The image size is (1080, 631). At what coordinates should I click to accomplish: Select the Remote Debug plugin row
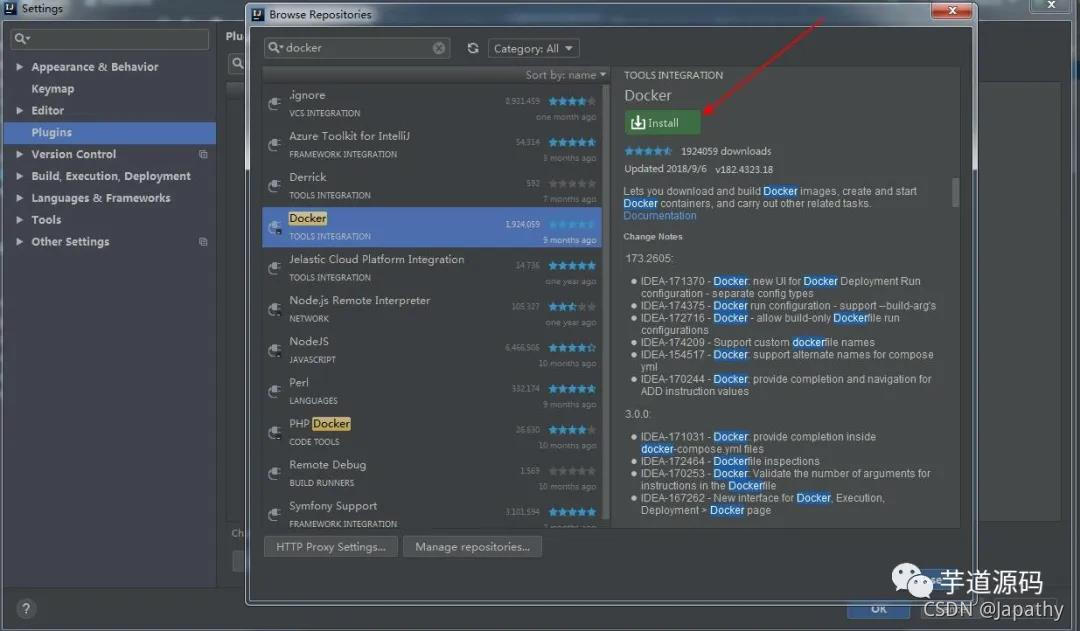coord(432,473)
